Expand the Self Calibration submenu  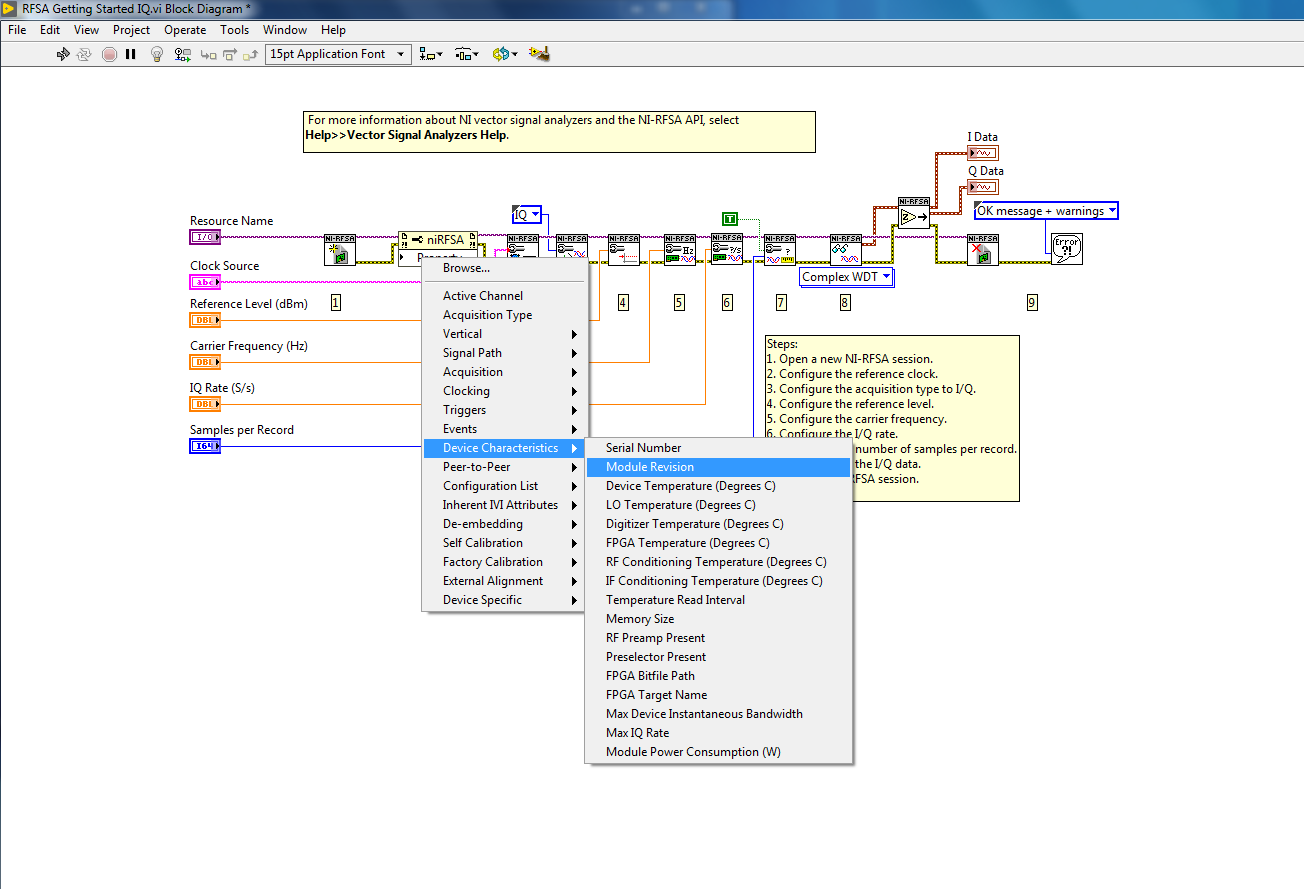click(x=504, y=543)
